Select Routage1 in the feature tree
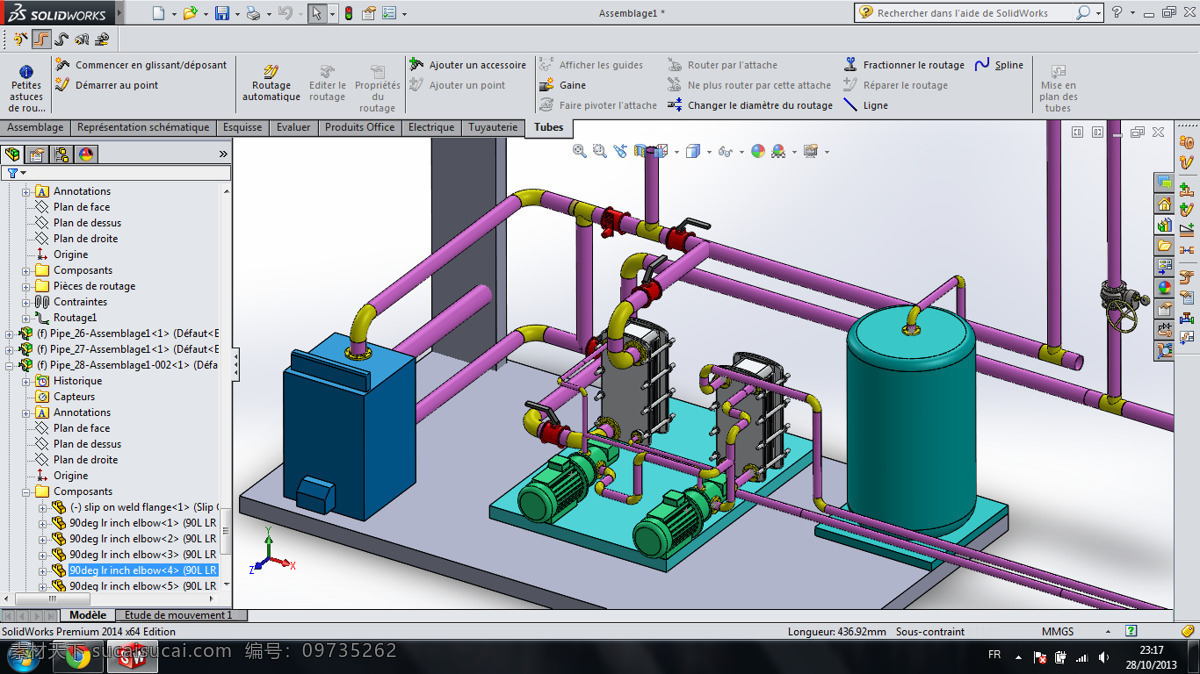The width and height of the screenshot is (1200, 674). (x=75, y=317)
